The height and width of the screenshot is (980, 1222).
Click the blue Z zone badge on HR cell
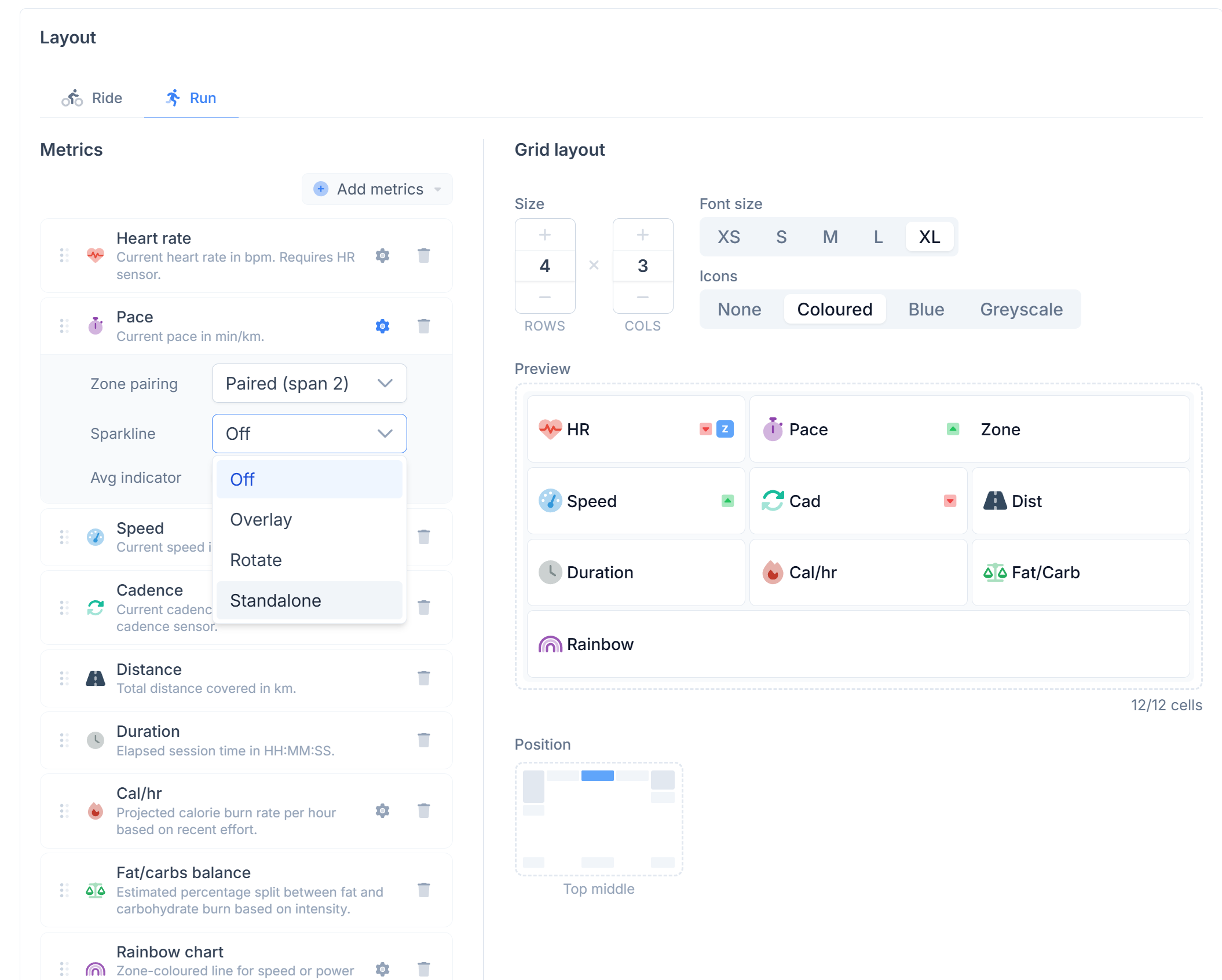tap(725, 429)
